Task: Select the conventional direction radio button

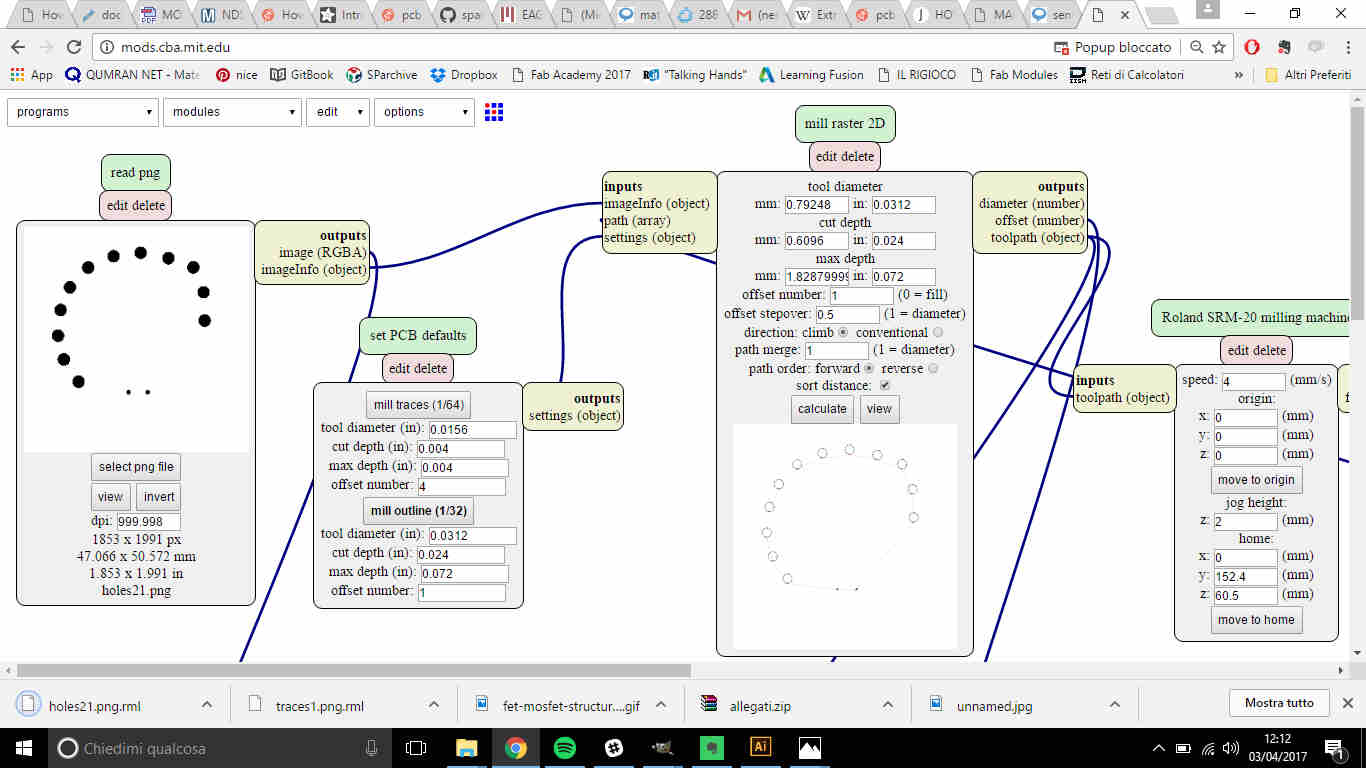Action: point(937,332)
